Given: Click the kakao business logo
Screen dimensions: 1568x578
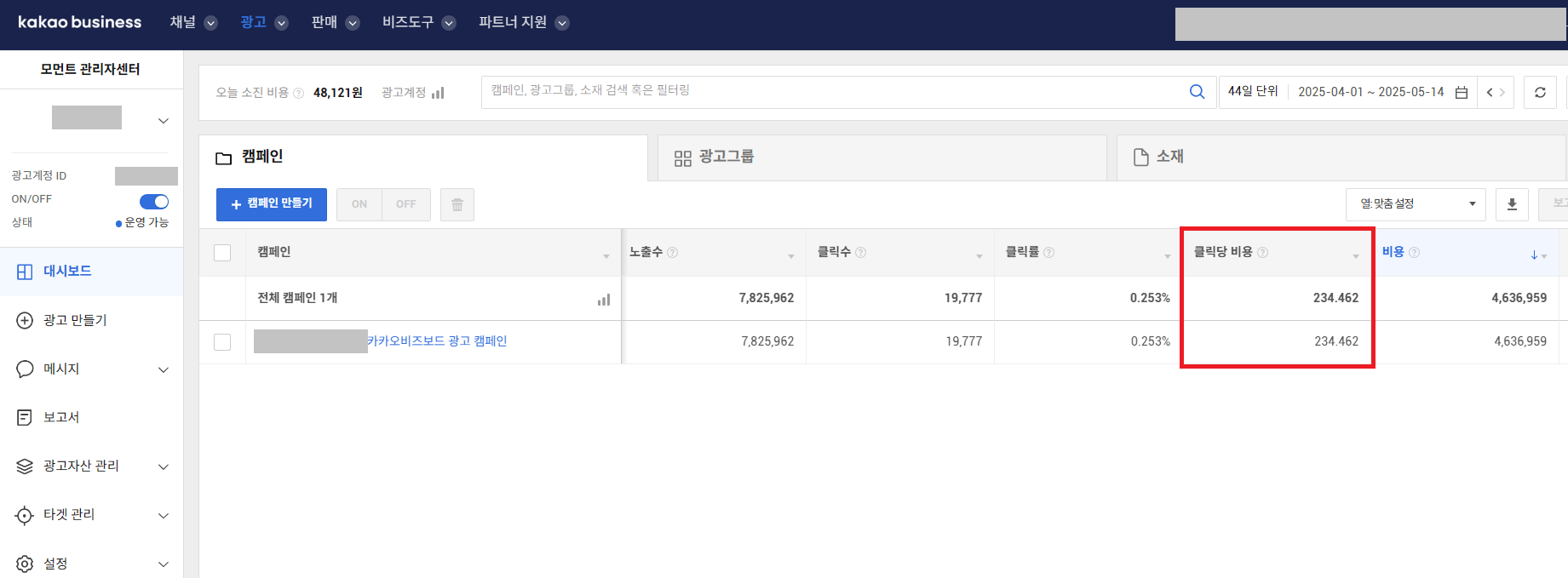Looking at the screenshot, I should click(x=79, y=22).
